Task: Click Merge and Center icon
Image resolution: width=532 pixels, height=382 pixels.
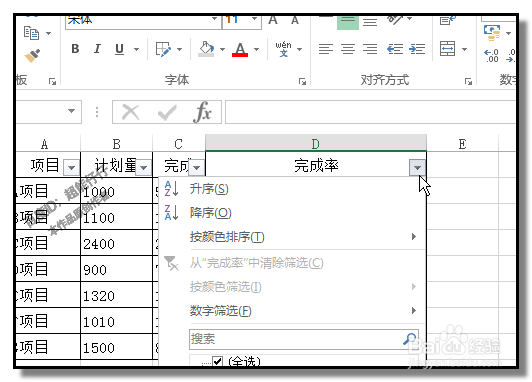Action: coord(448,49)
